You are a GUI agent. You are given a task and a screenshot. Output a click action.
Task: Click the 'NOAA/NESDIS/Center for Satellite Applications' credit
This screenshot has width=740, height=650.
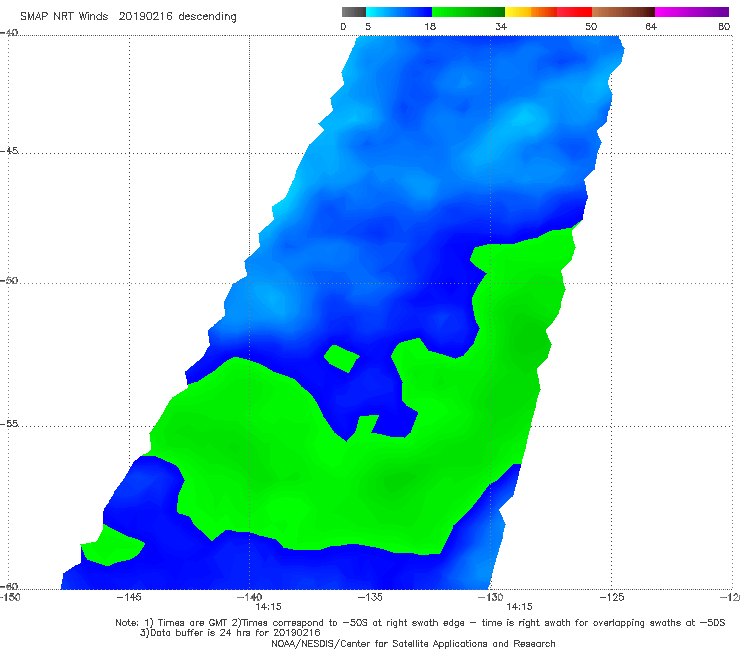point(413,643)
